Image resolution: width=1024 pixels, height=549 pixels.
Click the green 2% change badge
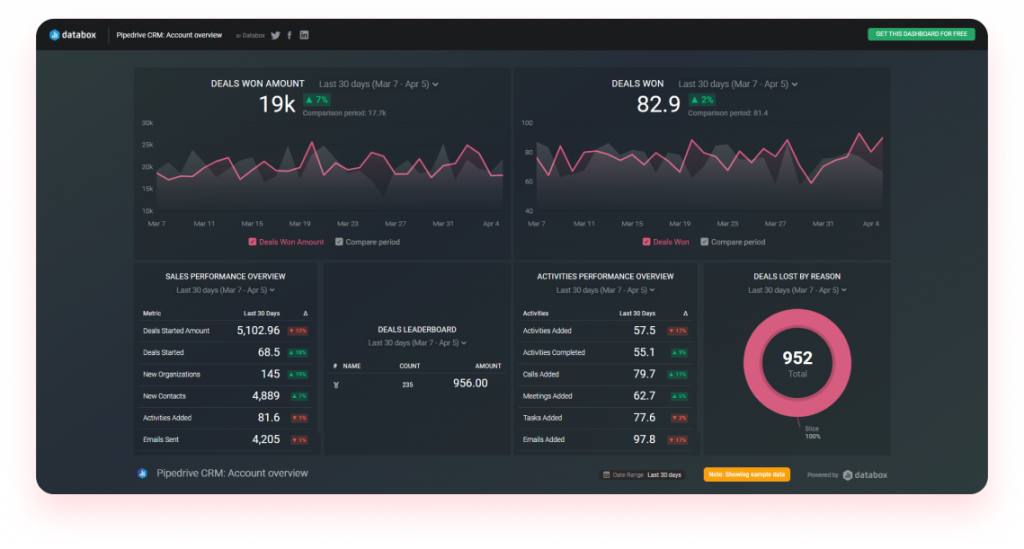[702, 100]
